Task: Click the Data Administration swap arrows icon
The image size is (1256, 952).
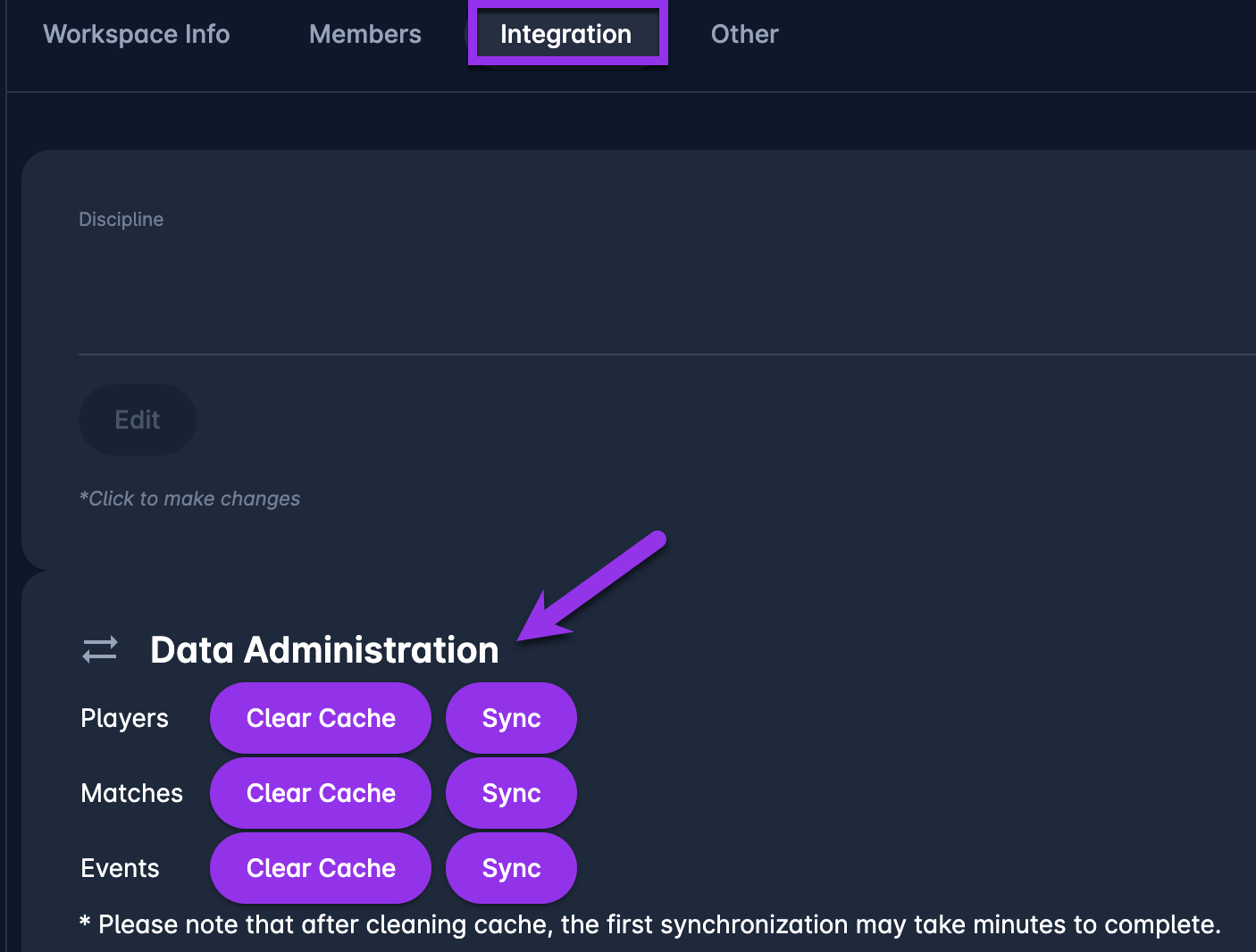Action: (x=100, y=649)
